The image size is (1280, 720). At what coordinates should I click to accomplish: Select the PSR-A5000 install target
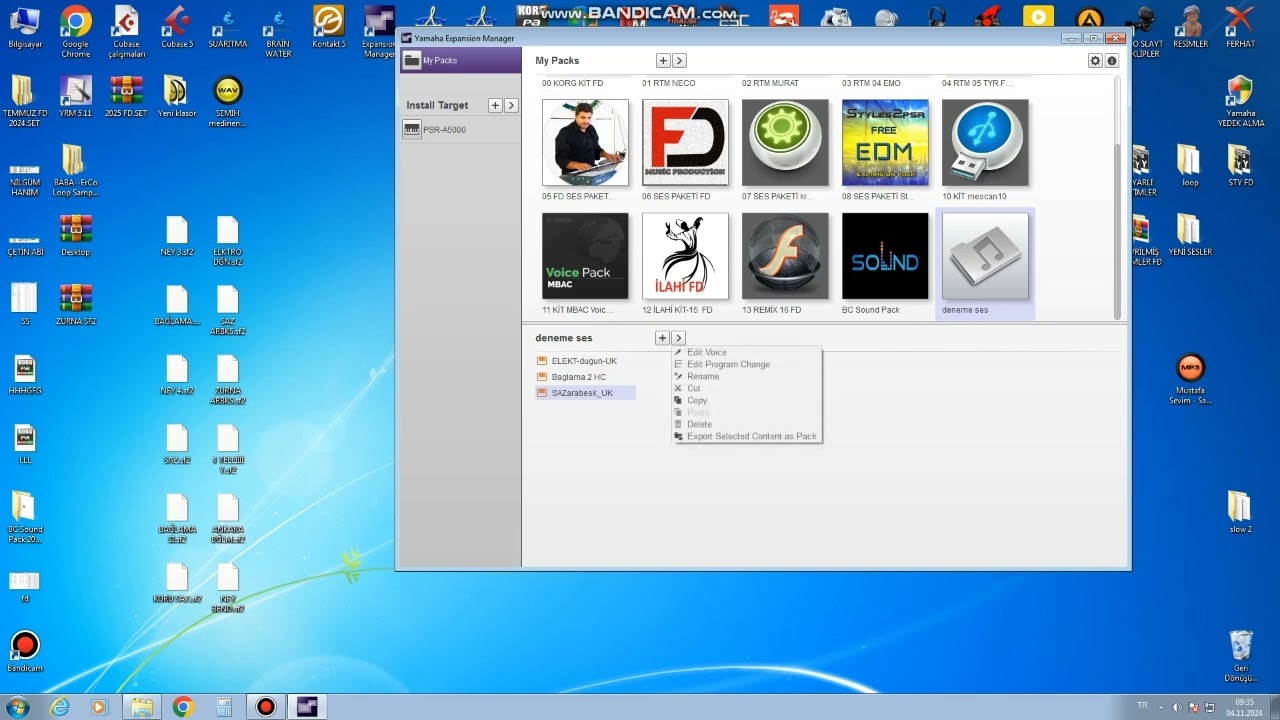click(460, 129)
